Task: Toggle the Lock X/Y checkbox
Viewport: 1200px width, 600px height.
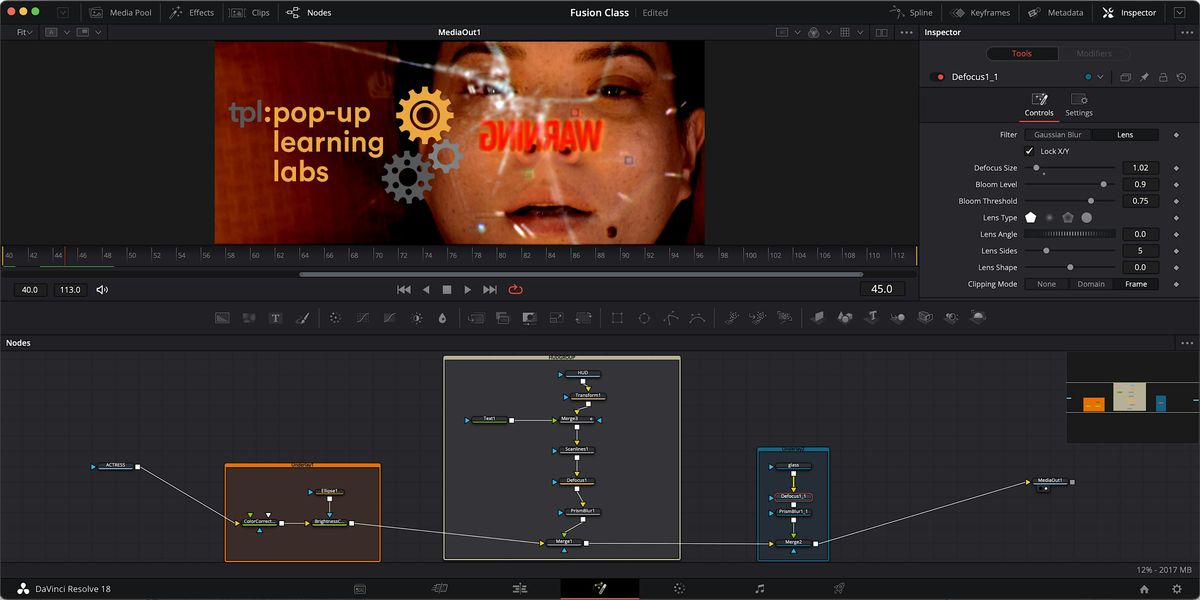Action: (1030, 151)
